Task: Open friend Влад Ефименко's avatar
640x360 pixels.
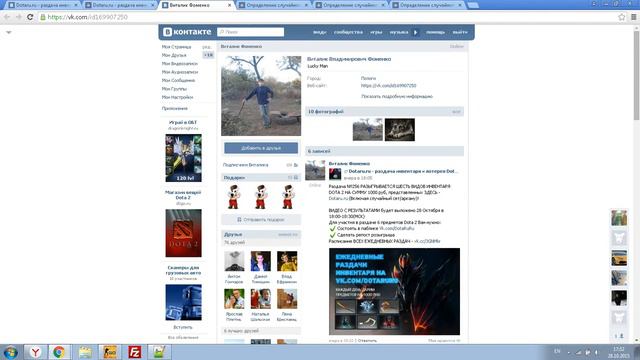Action: point(287,261)
